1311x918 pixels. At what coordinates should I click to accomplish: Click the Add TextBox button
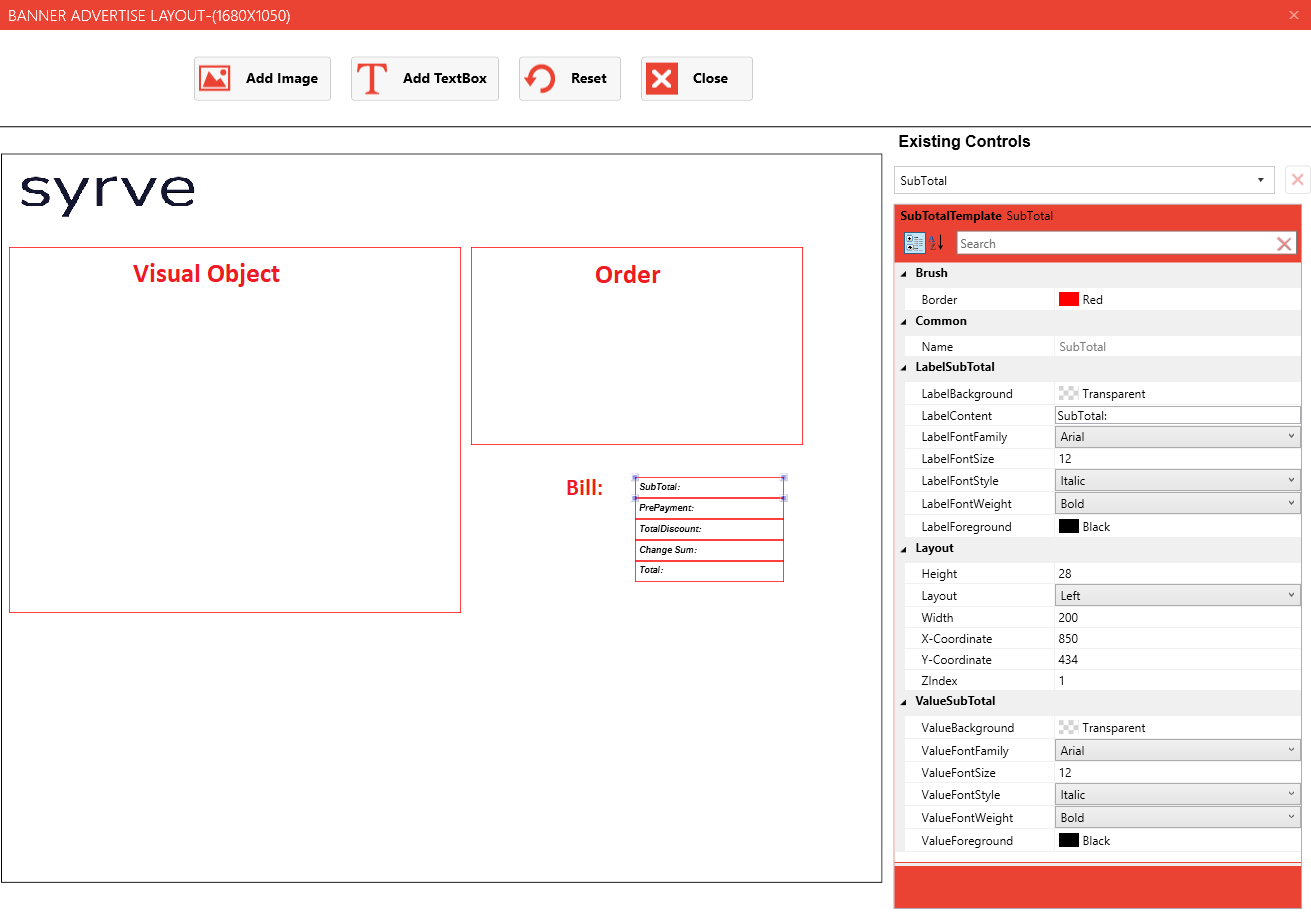tap(425, 79)
